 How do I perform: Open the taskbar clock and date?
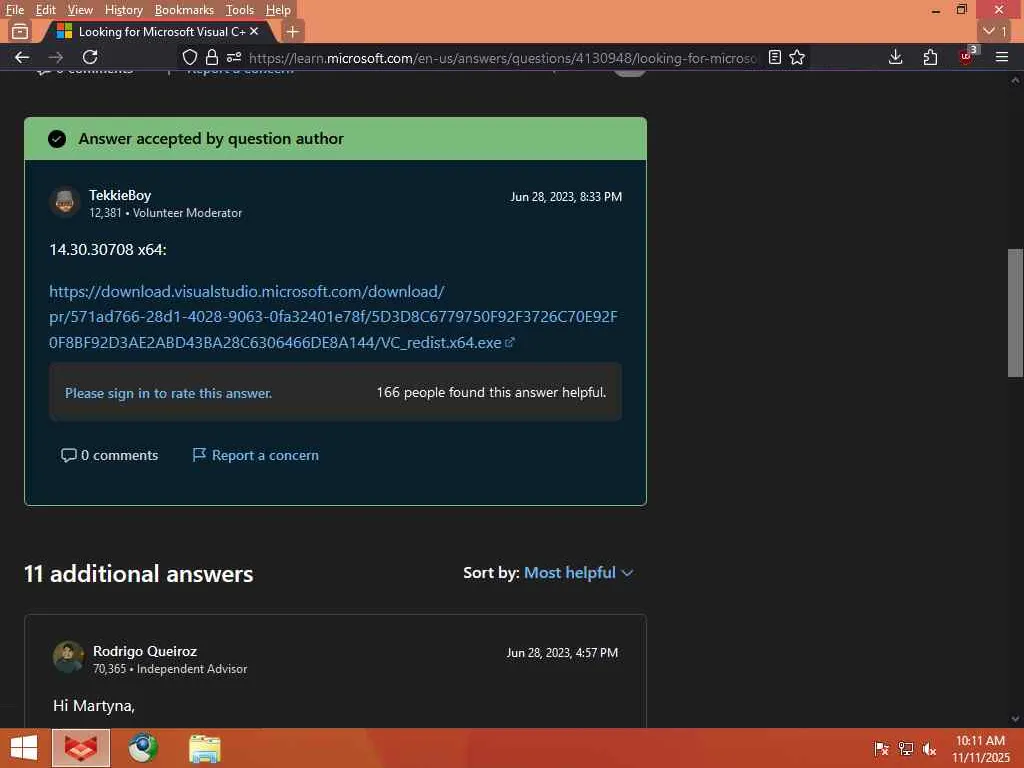tap(980, 748)
